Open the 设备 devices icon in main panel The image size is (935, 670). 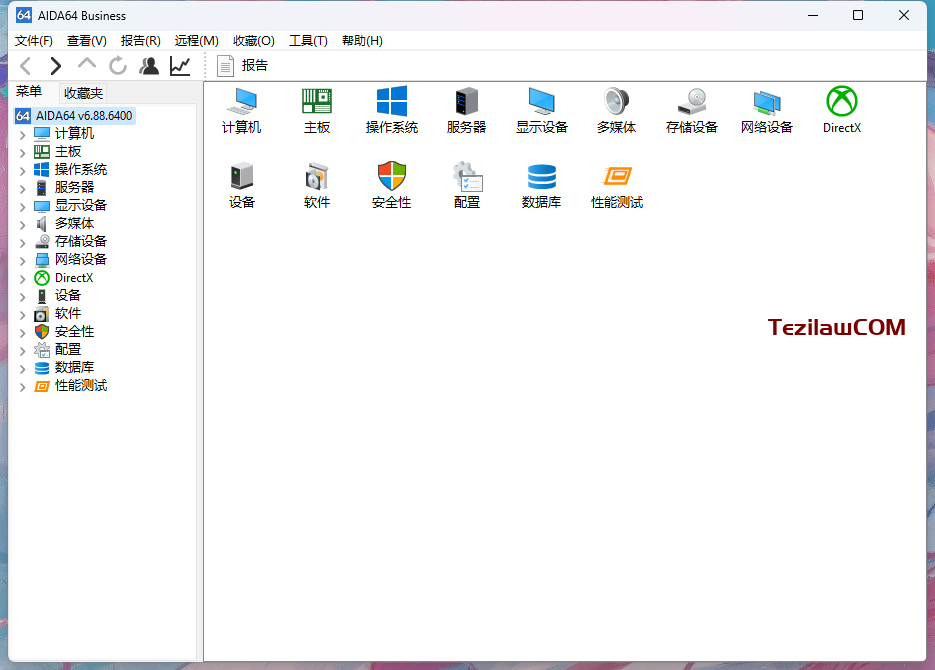coord(242,185)
